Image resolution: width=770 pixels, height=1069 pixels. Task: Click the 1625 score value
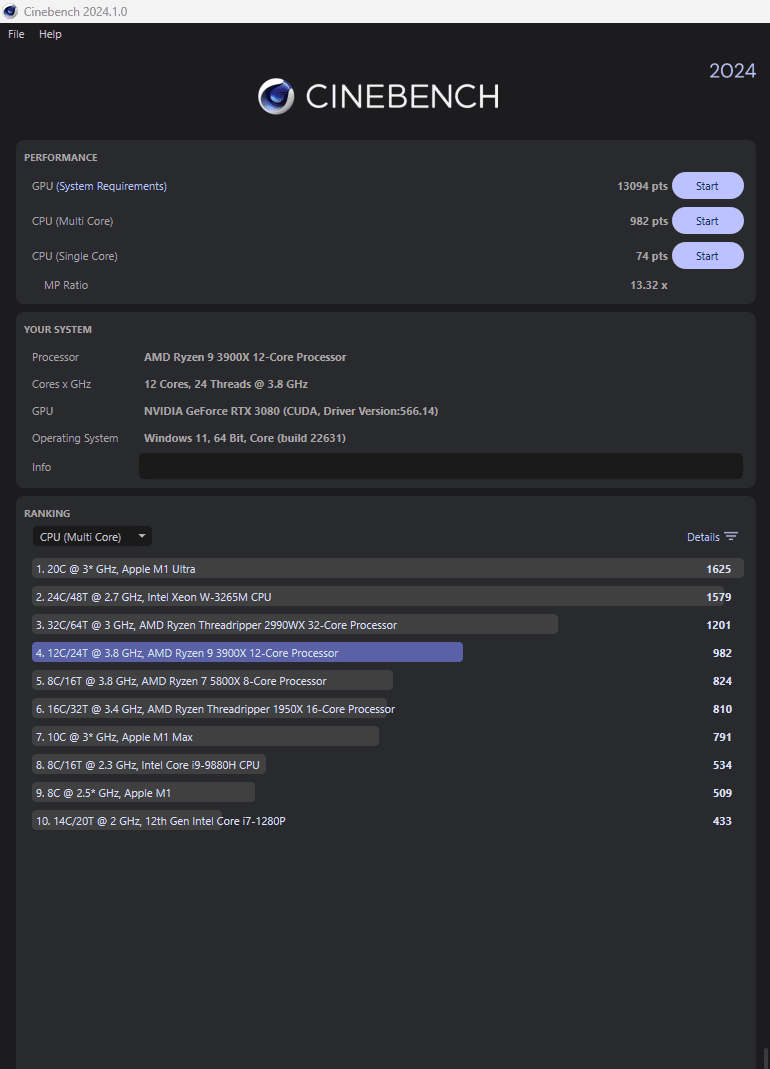(x=719, y=569)
